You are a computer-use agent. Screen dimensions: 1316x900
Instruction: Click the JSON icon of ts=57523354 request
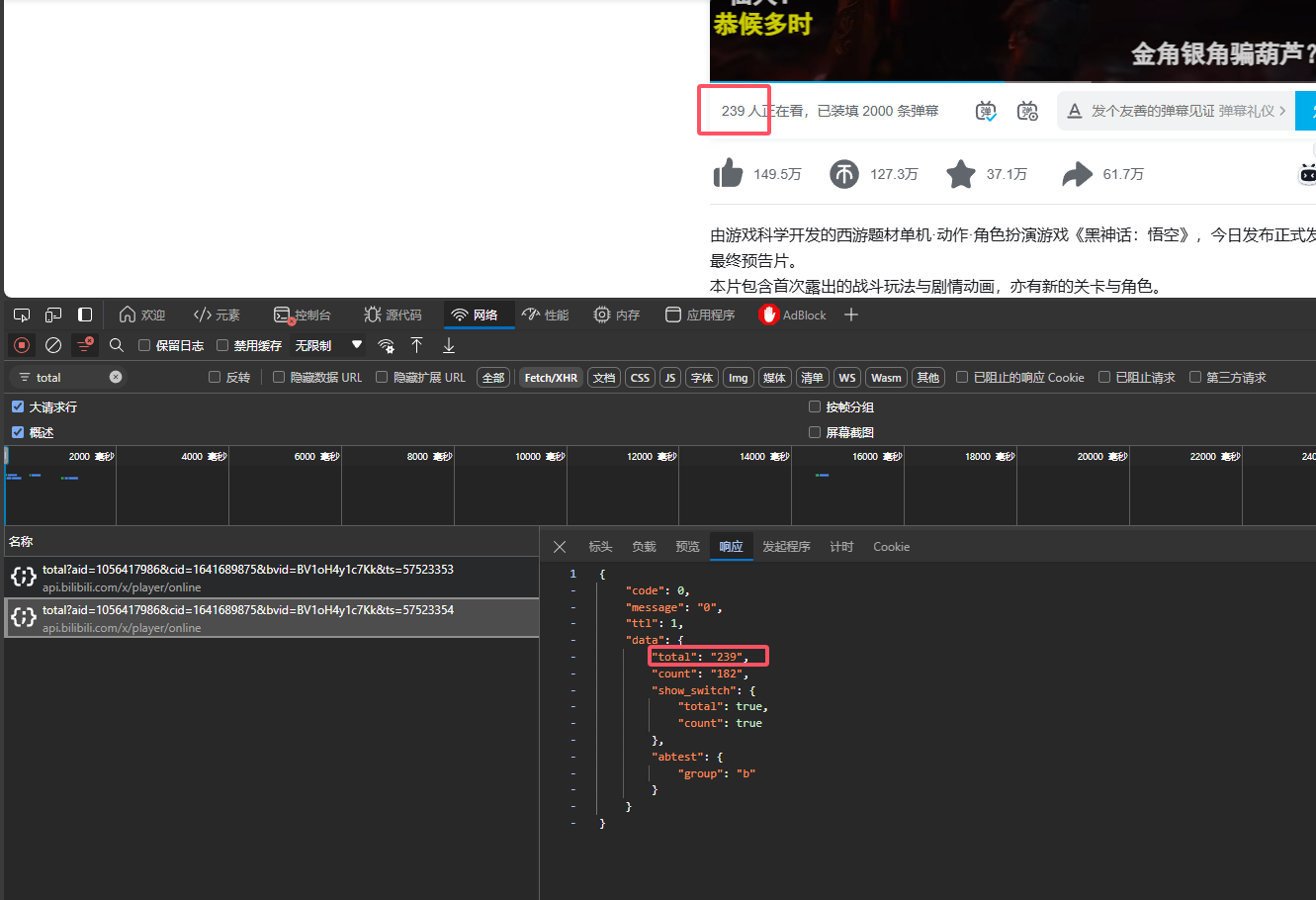24,617
